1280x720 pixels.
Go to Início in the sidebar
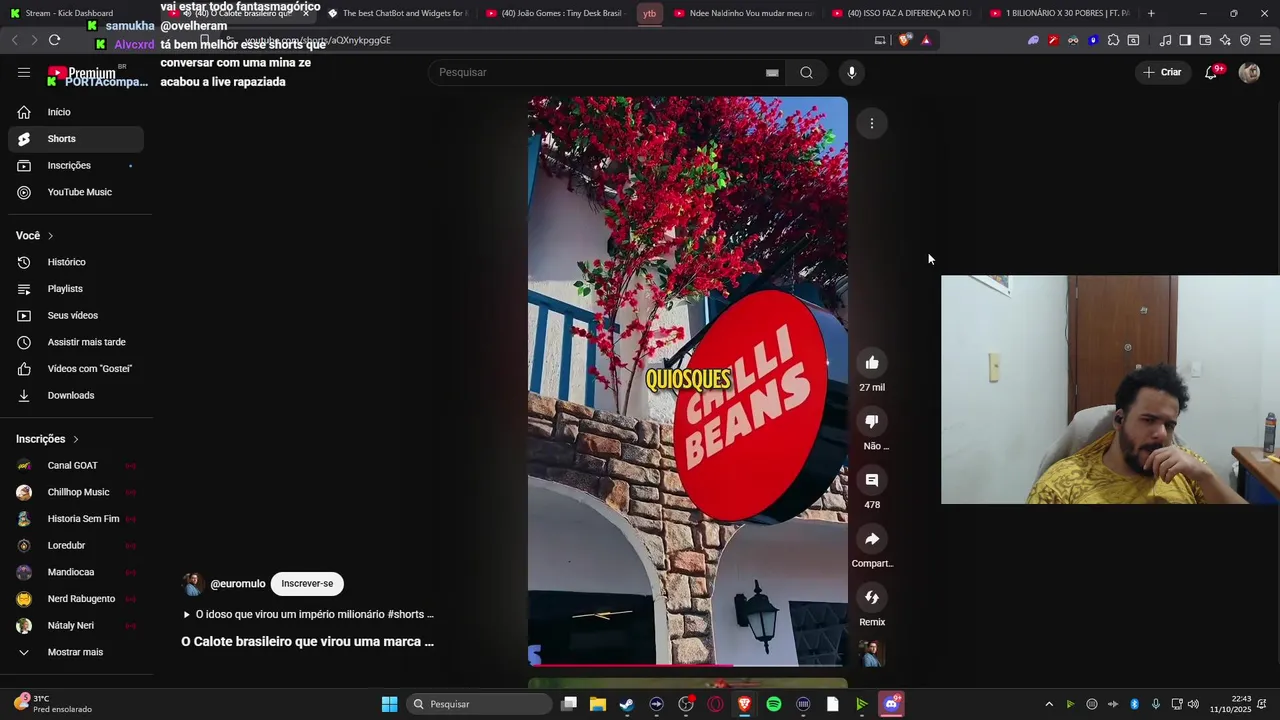pos(76,112)
